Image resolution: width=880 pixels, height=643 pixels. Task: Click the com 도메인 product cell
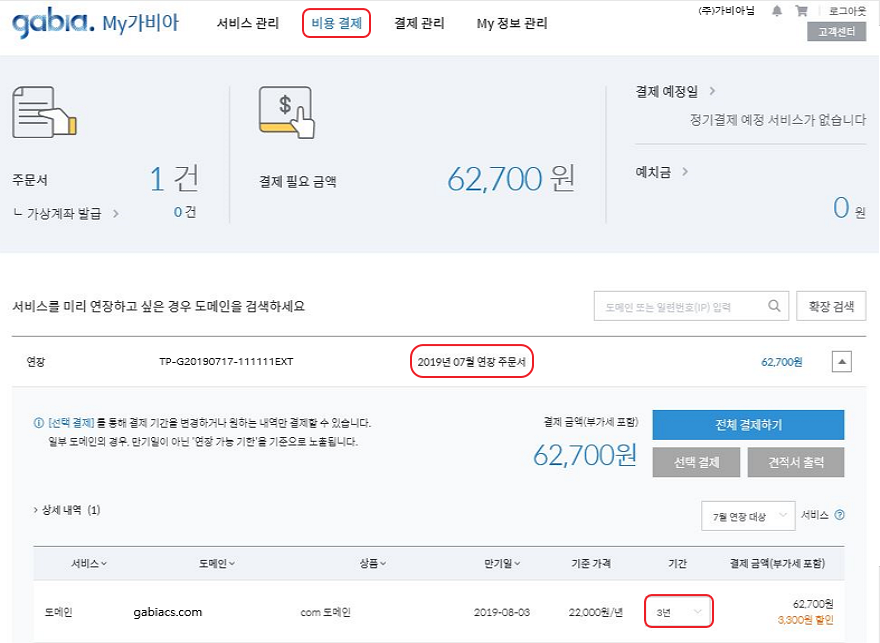tap(326, 612)
